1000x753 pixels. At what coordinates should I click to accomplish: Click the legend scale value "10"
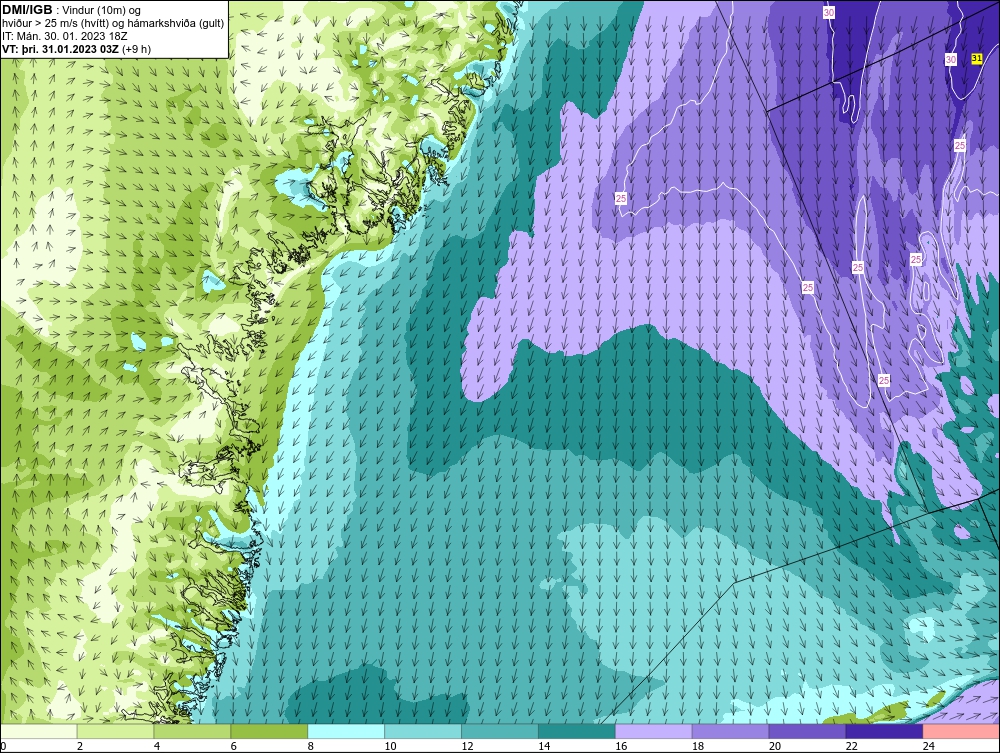point(390,746)
